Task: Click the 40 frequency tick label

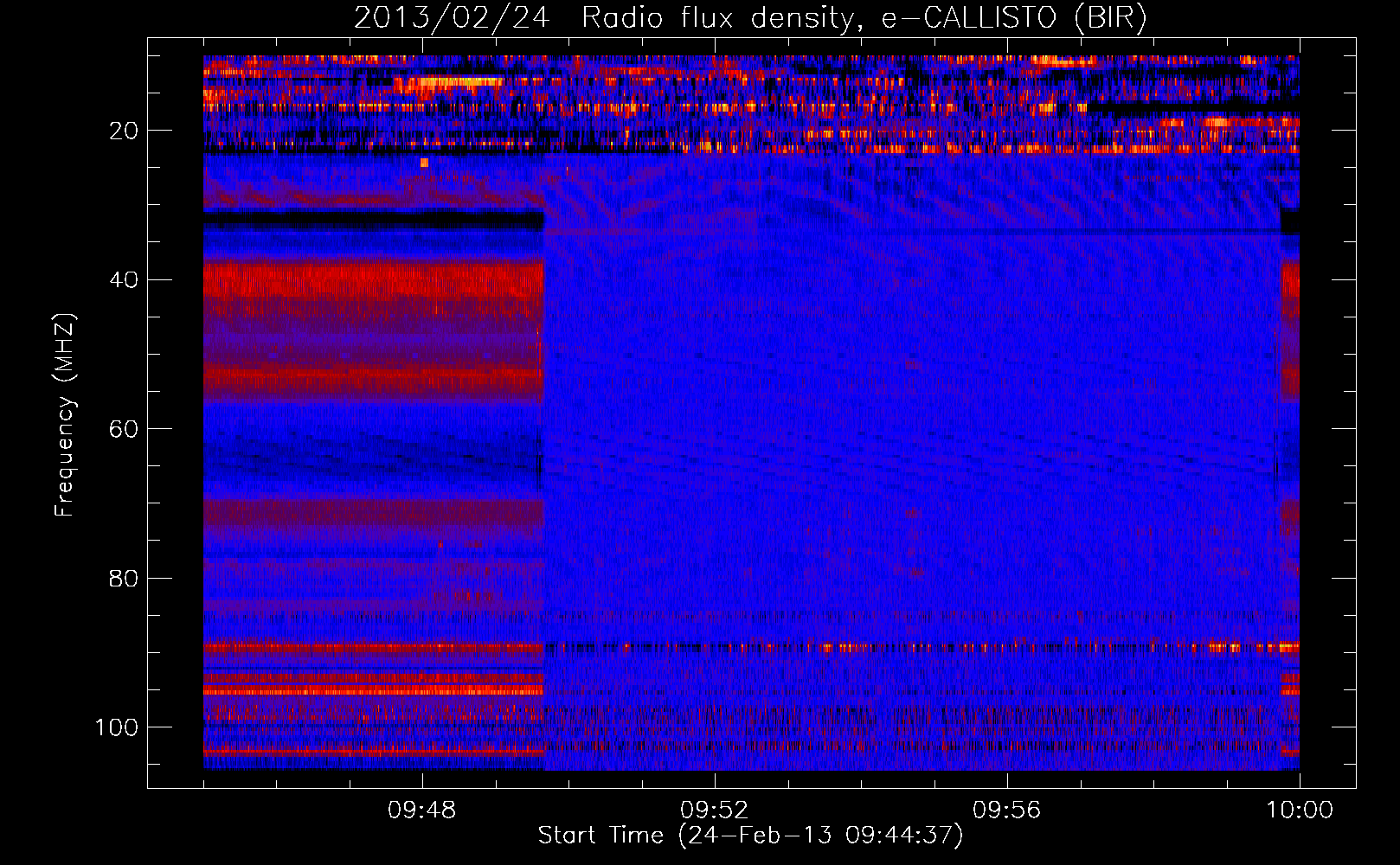Action: (x=124, y=279)
